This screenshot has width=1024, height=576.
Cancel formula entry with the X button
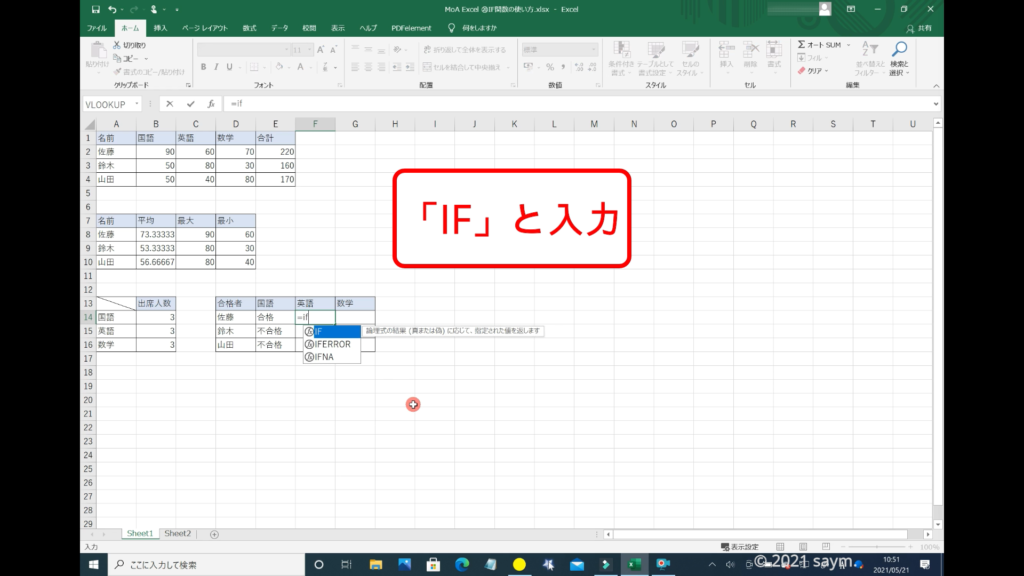(169, 103)
